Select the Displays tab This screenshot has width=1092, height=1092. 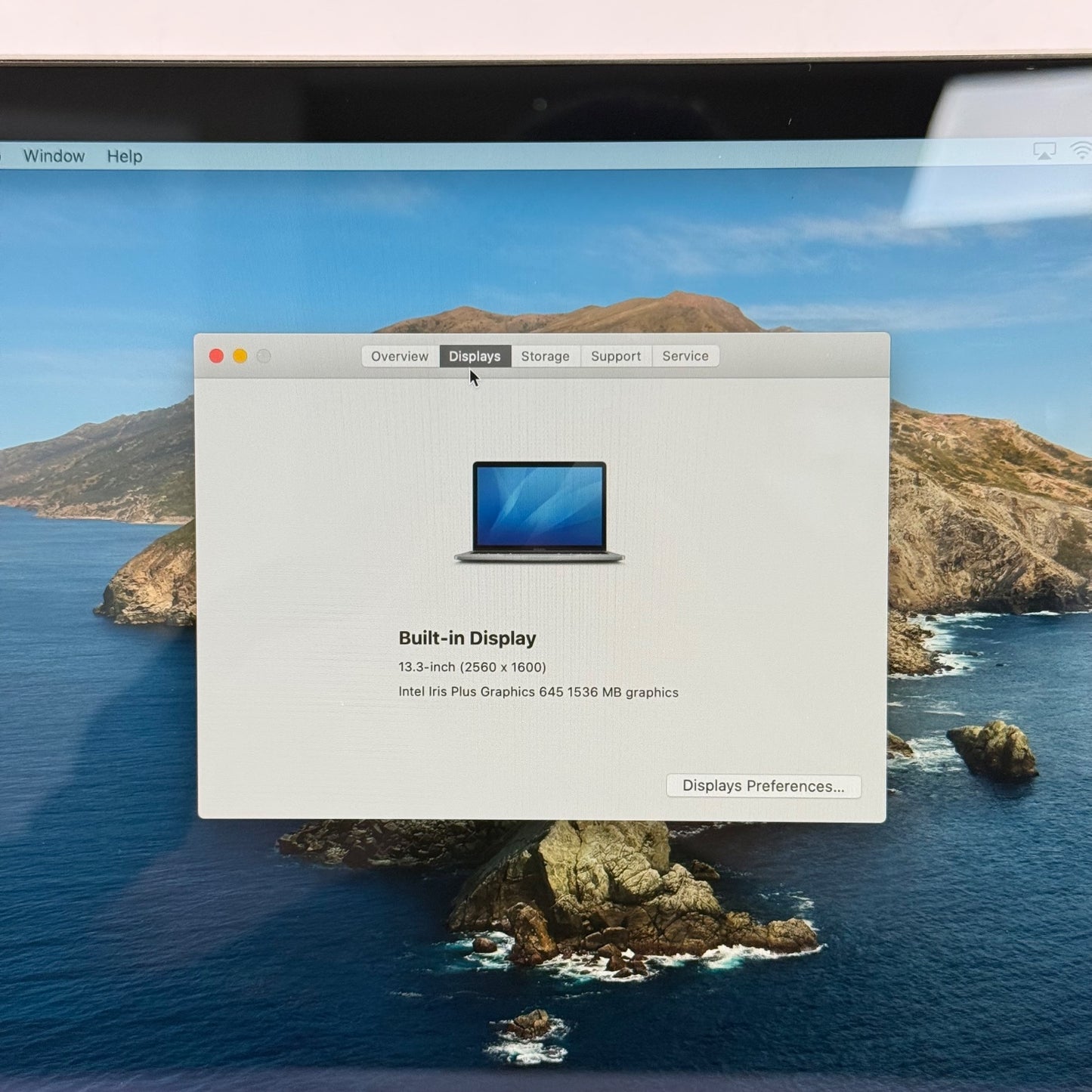tap(475, 356)
